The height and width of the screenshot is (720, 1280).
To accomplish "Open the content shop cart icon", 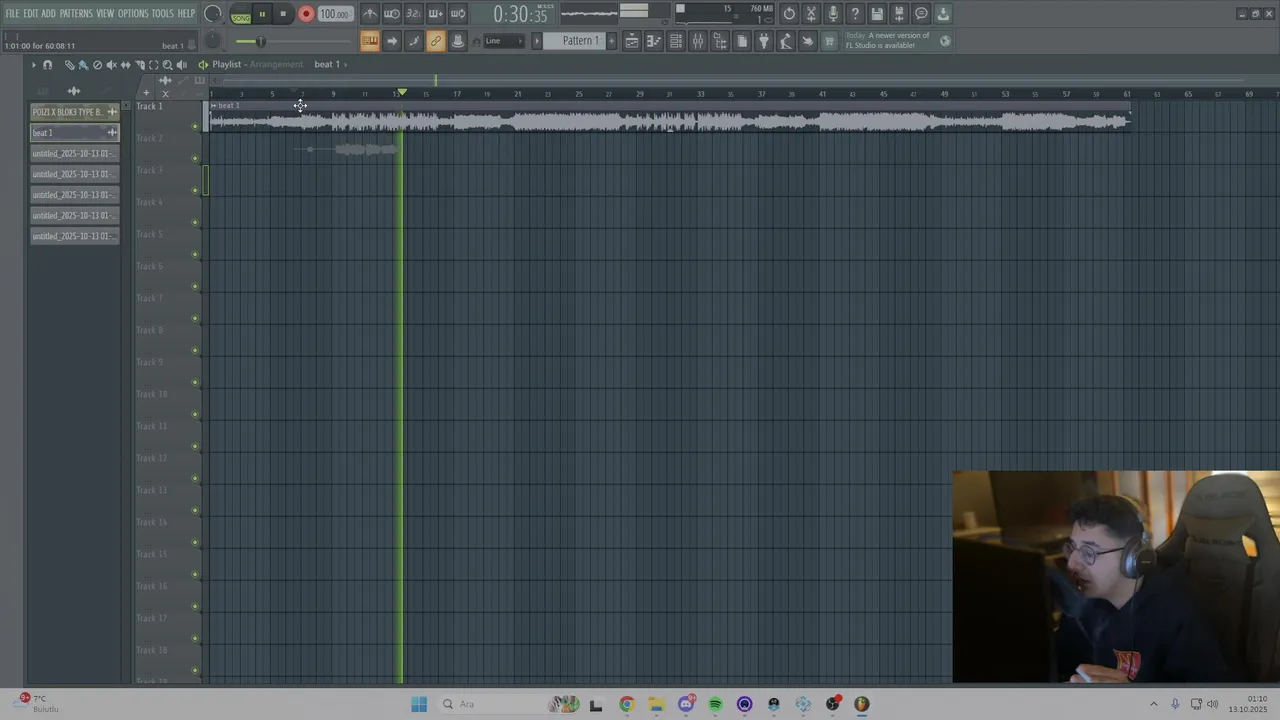I will (x=829, y=41).
